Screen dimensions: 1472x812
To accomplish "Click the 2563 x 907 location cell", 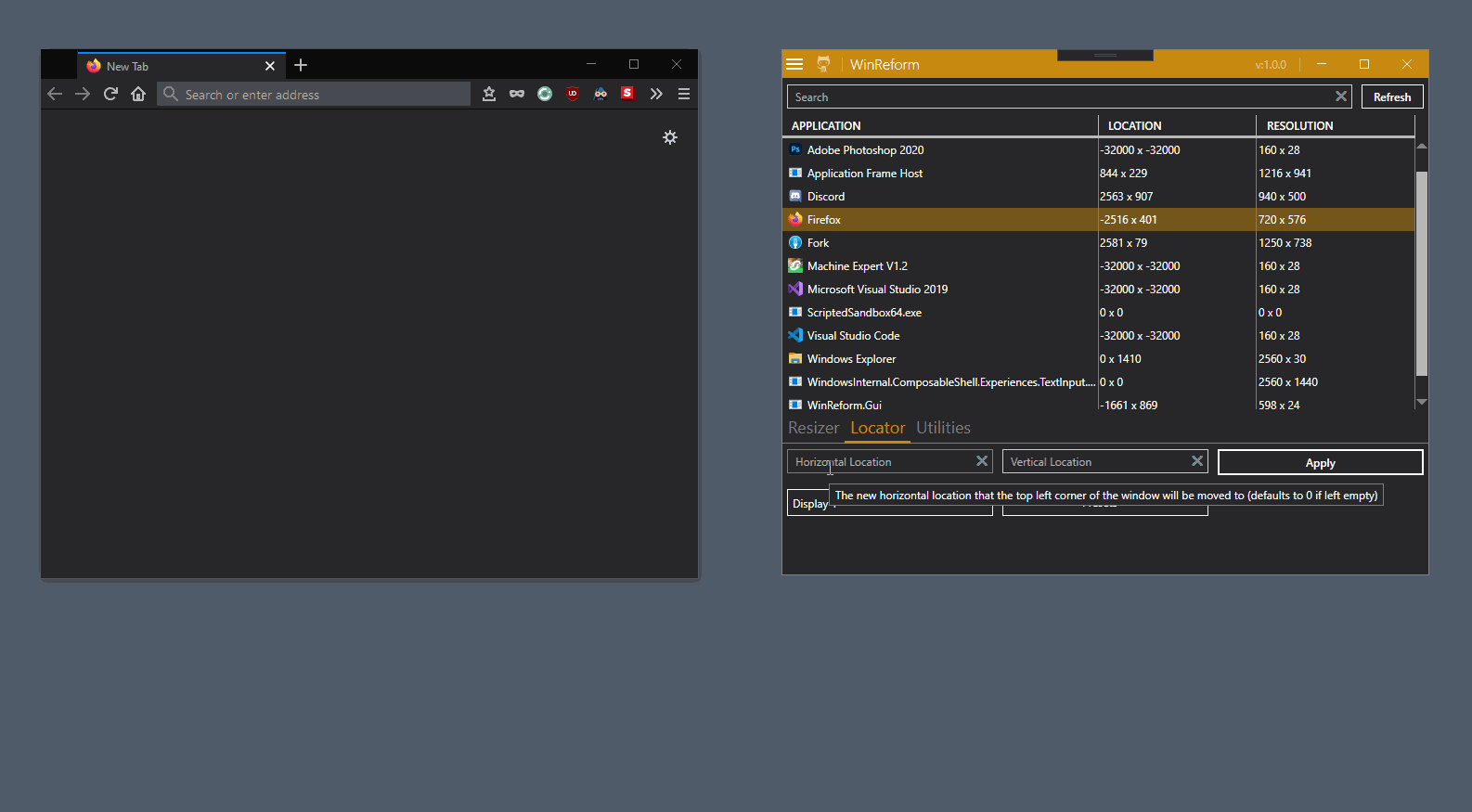I will tap(1126, 196).
